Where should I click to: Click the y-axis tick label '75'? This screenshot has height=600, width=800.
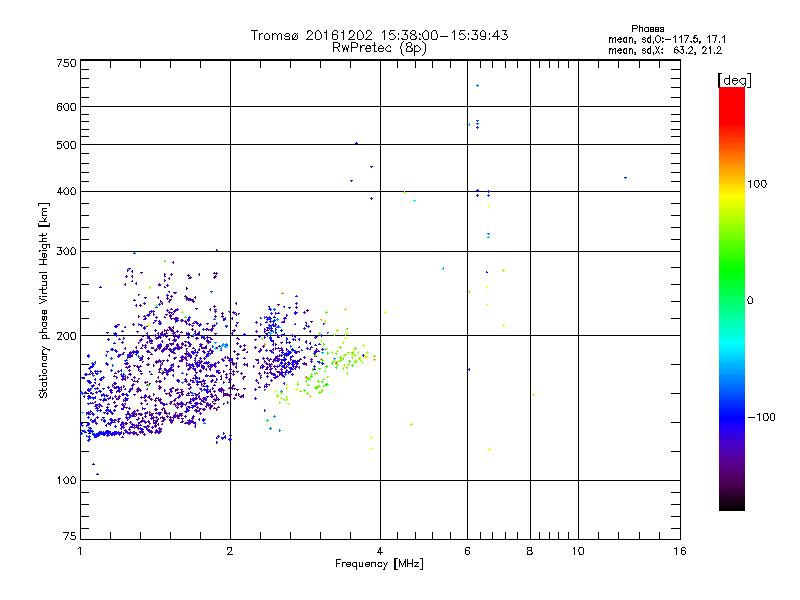point(70,536)
